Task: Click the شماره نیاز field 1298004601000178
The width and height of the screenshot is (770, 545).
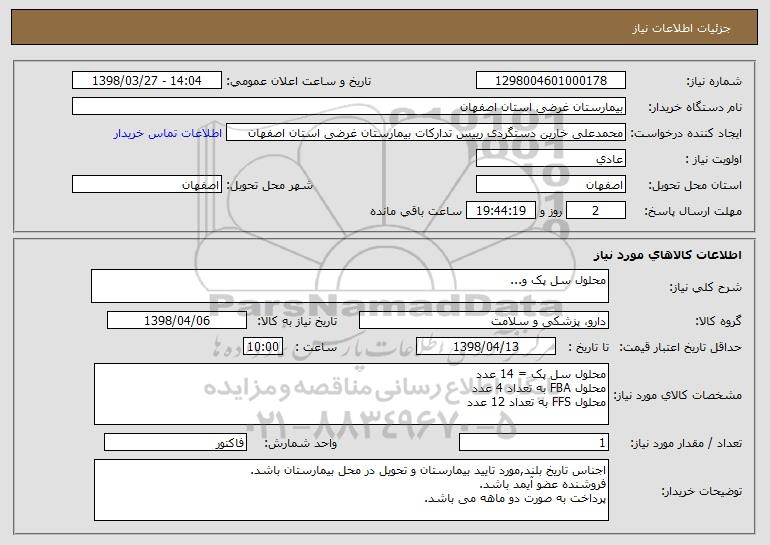Action: point(550,80)
